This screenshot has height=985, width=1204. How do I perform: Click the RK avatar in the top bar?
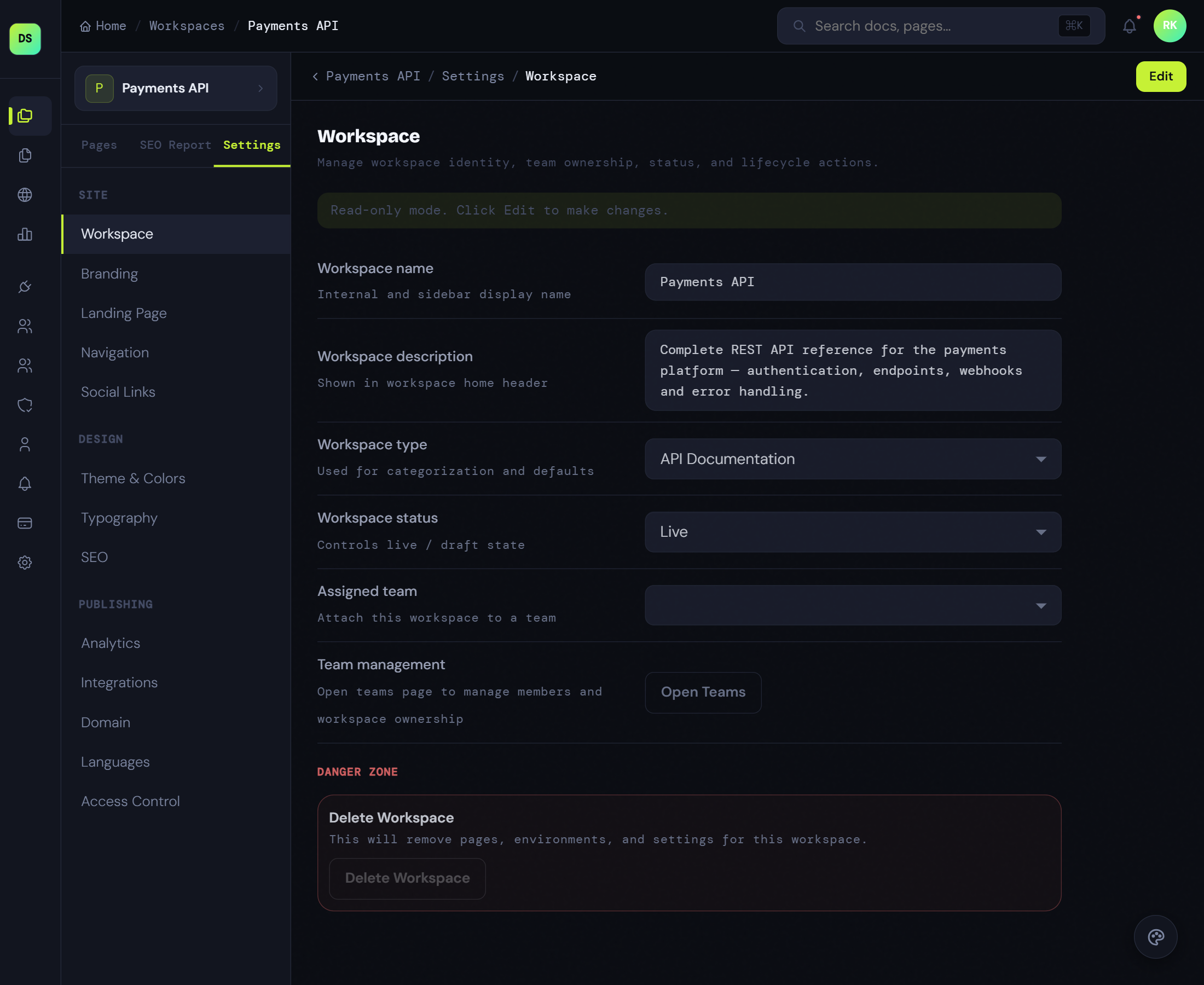(1171, 26)
